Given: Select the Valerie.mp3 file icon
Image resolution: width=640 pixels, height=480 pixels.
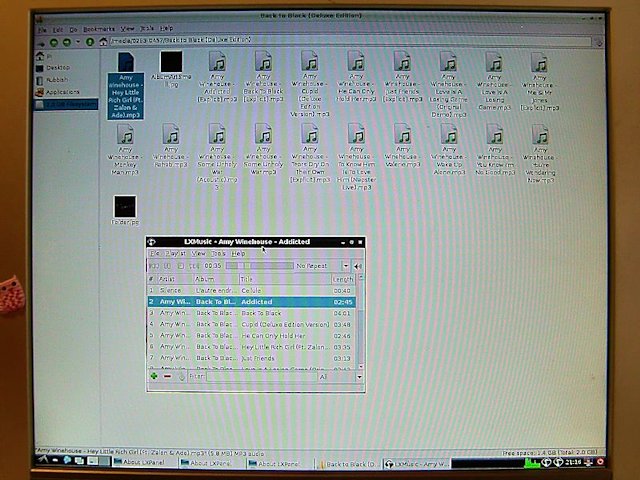Looking at the screenshot, I should 403,135.
